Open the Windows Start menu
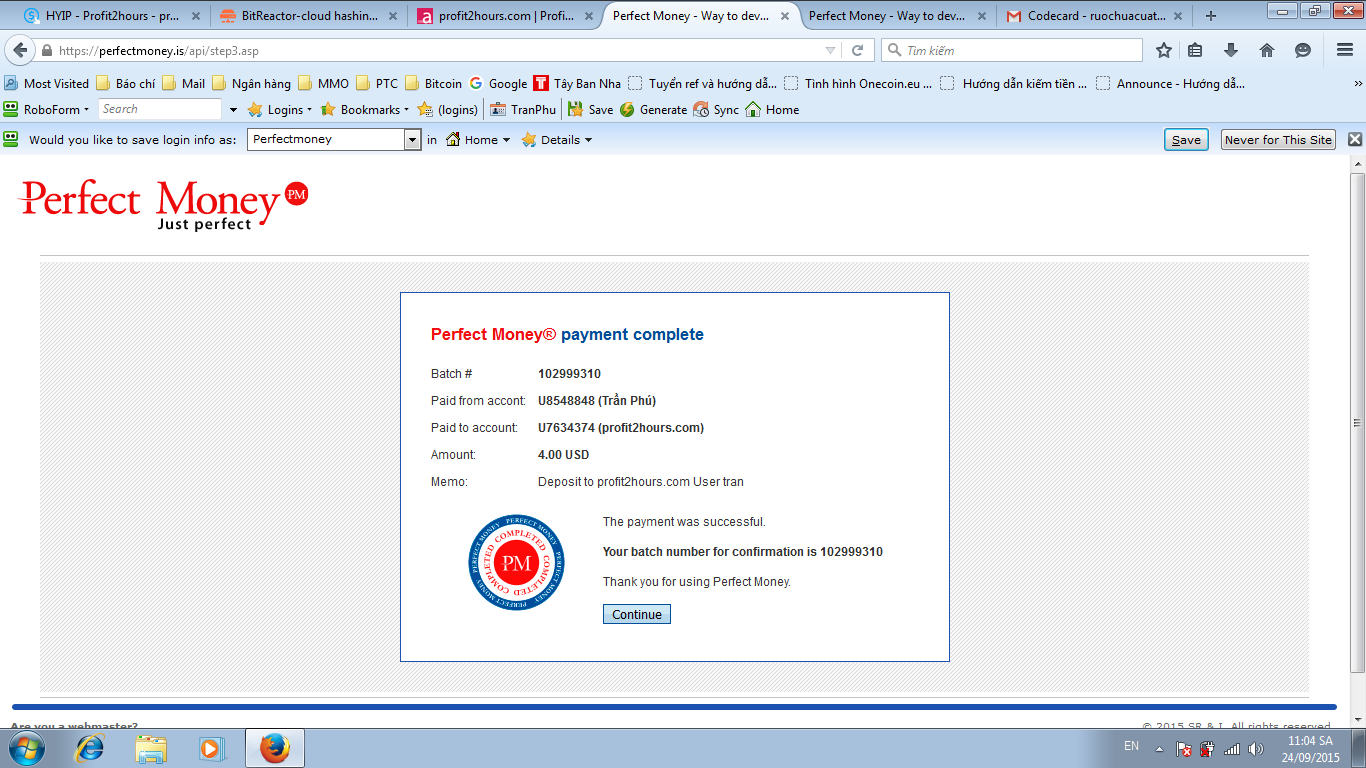Viewport: 1366px width, 768px height. click(x=26, y=747)
